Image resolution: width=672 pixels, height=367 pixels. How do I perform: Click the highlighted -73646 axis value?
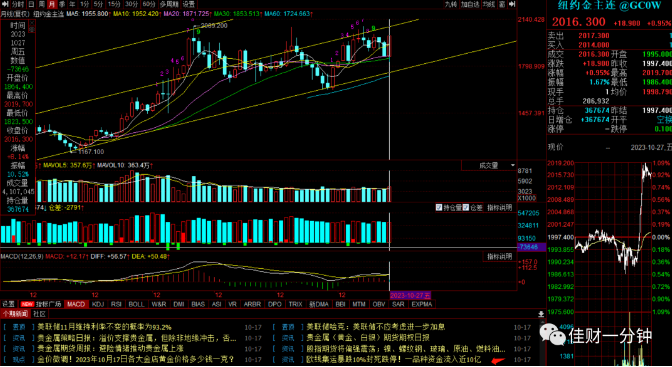pyautogui.click(x=531, y=247)
